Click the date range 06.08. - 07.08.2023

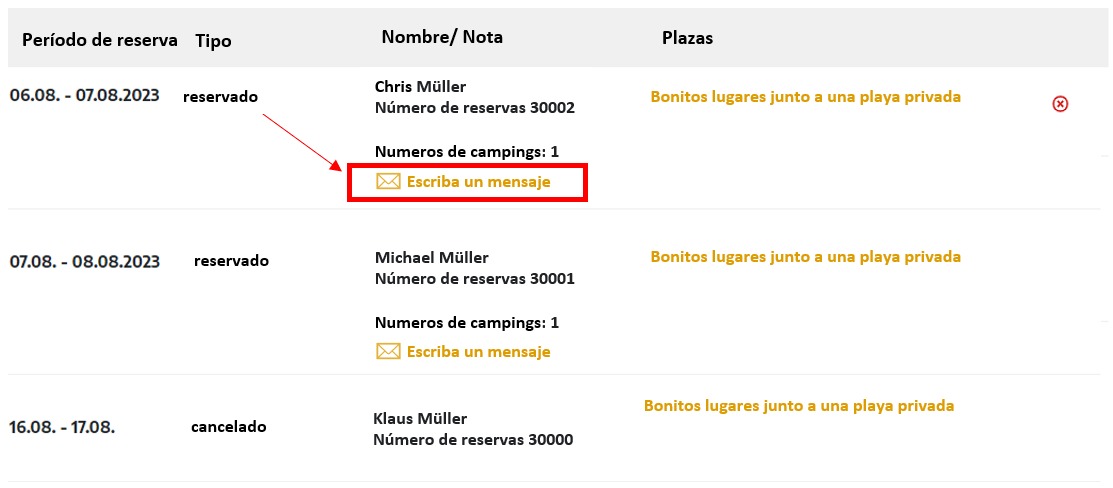84,95
